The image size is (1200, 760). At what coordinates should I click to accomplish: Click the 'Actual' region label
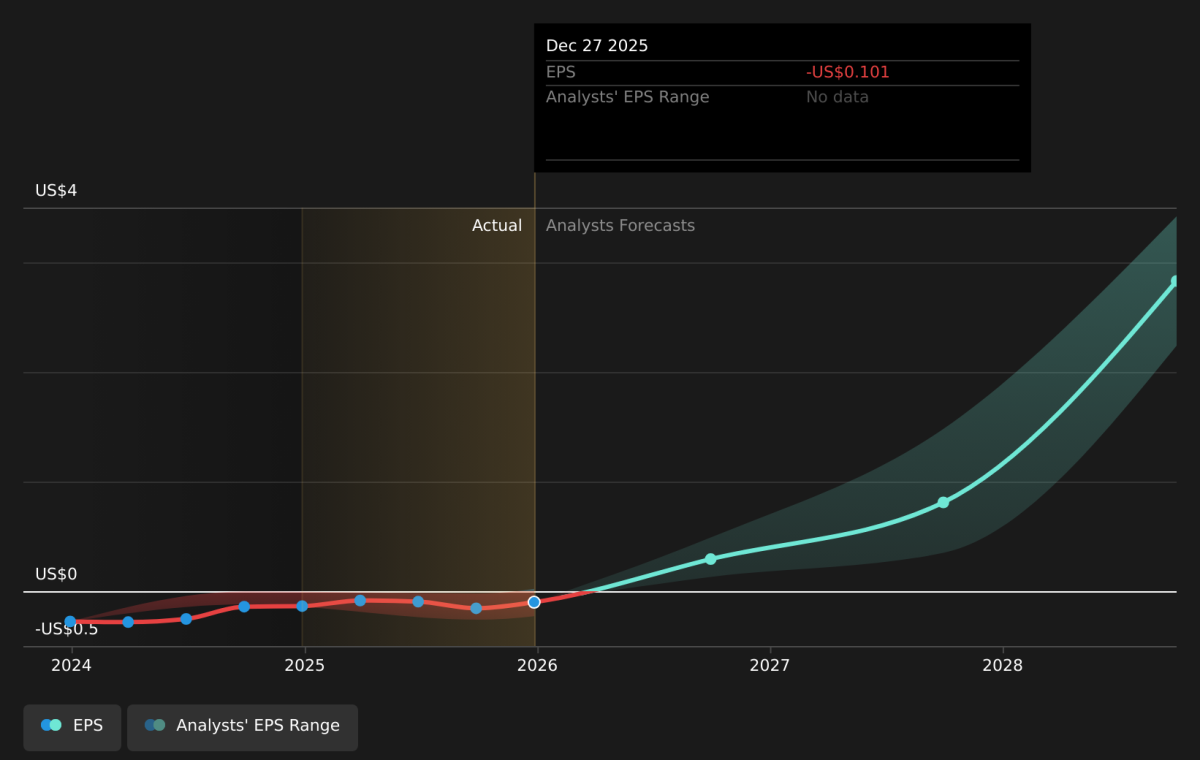497,226
